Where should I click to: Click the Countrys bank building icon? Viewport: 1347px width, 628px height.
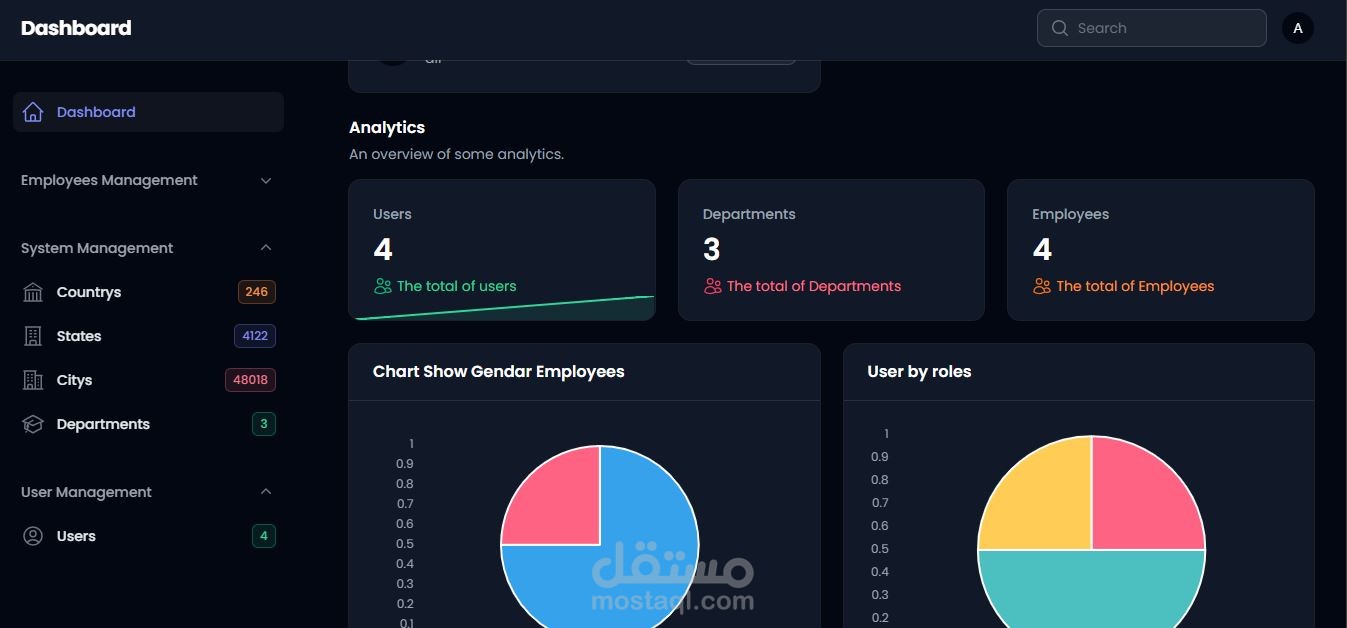(x=33, y=292)
